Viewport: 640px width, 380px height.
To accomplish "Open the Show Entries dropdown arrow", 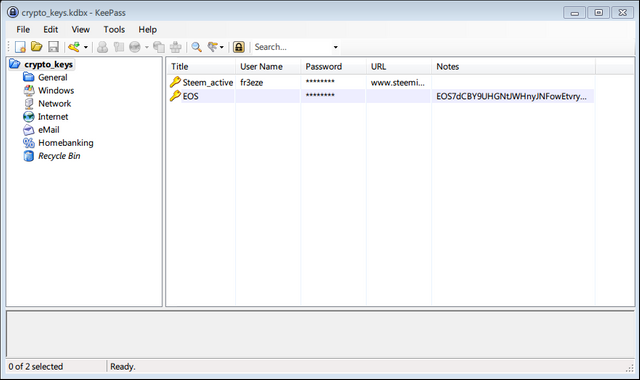I will 222,47.
